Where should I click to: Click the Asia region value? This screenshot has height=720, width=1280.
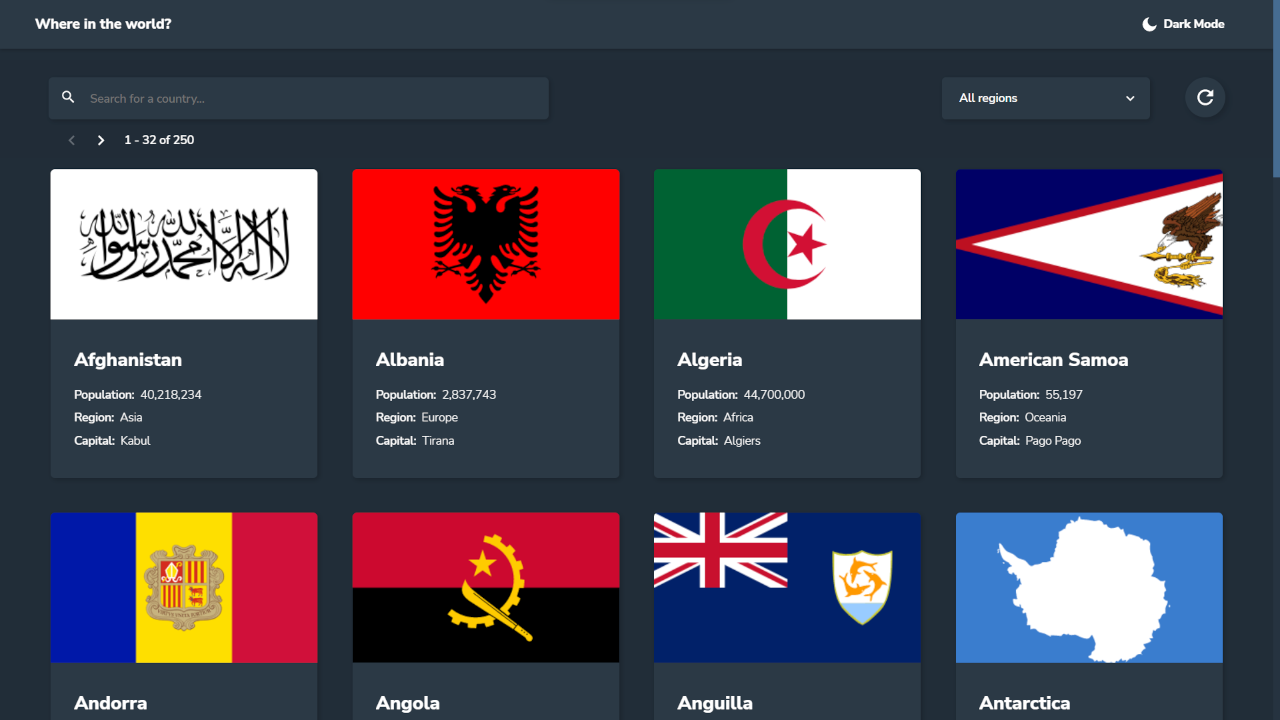tap(131, 418)
